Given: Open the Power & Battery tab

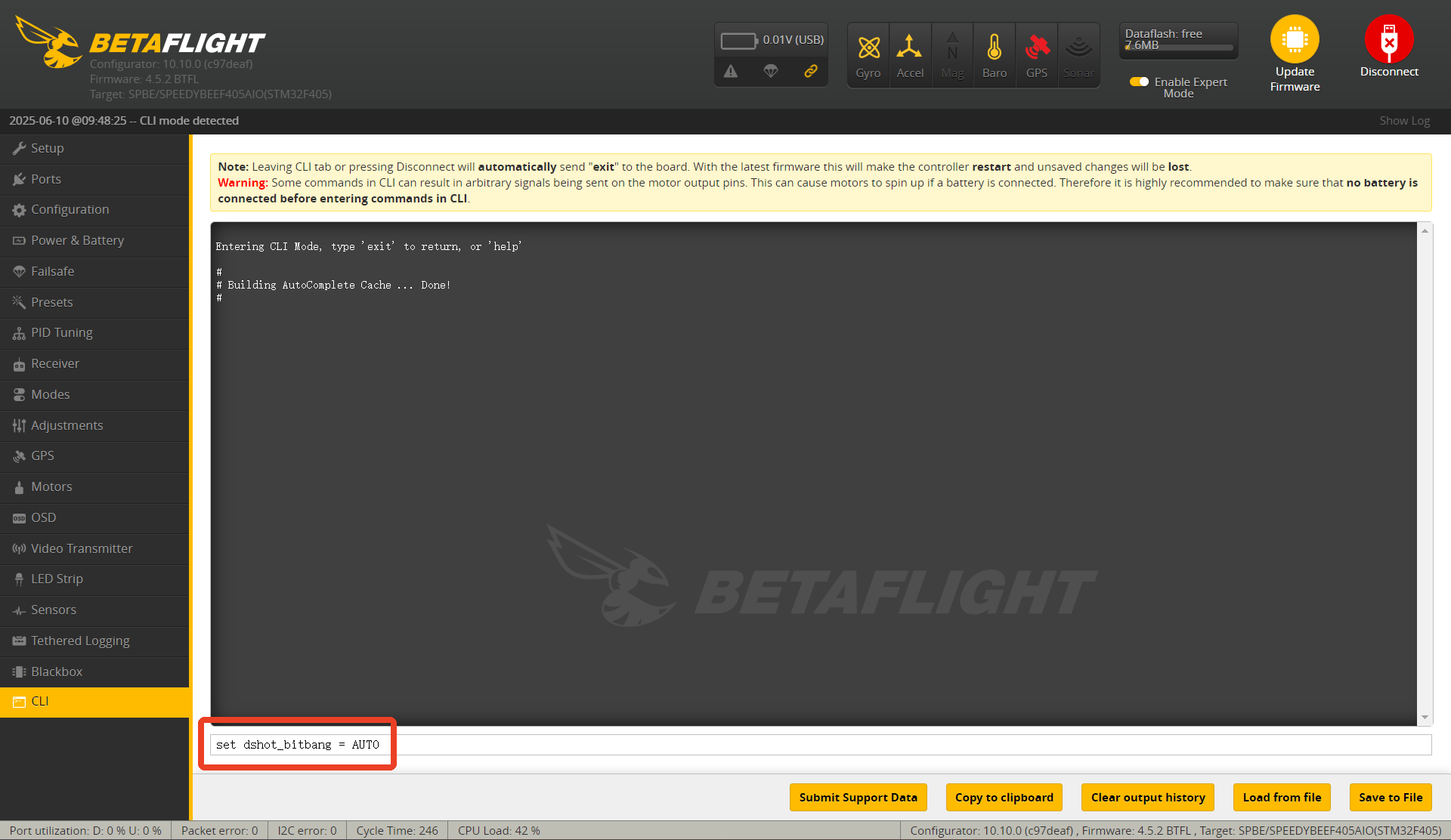Looking at the screenshot, I should (94, 240).
